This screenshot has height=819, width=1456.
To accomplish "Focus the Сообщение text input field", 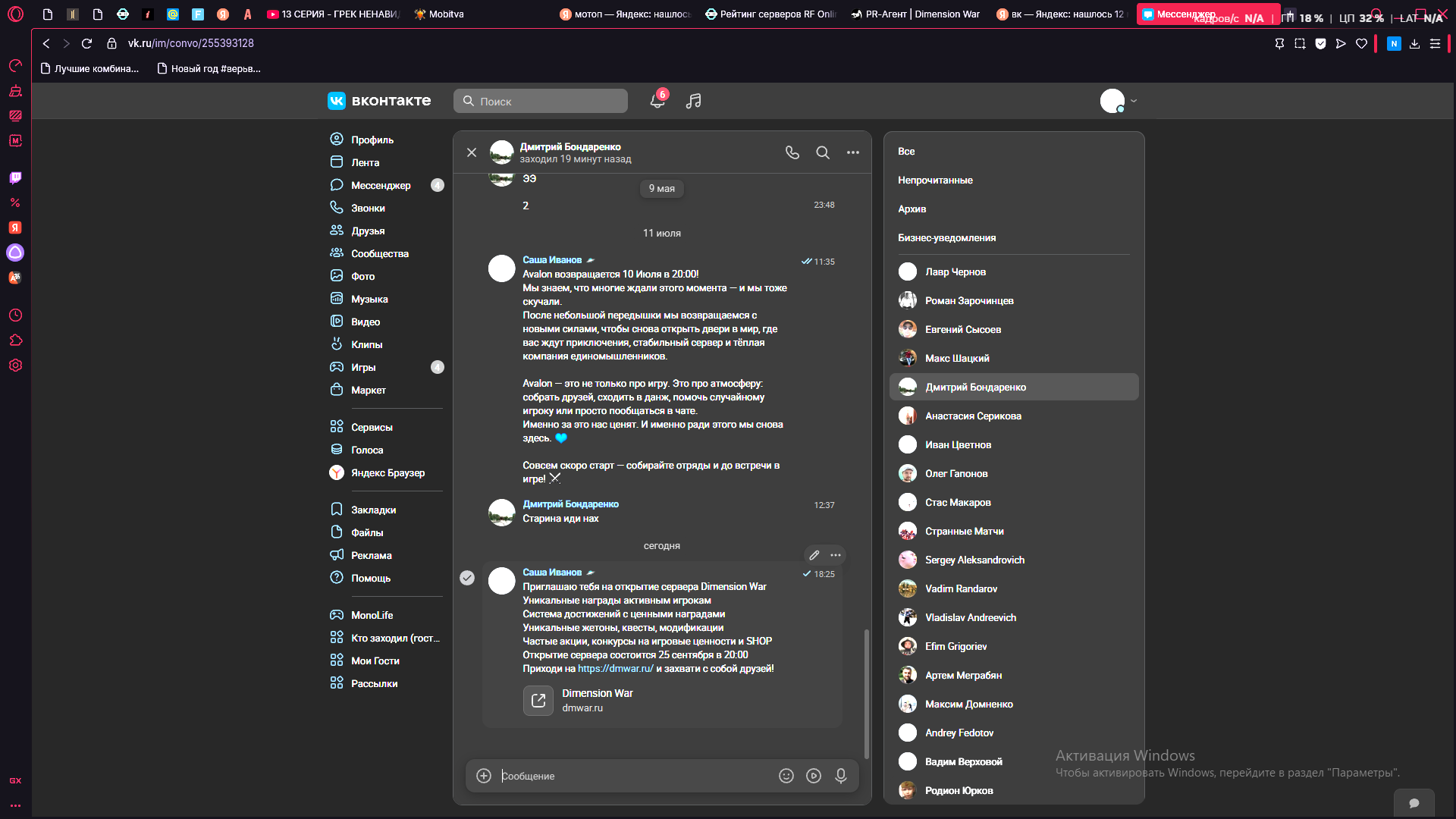I will pos(633,776).
